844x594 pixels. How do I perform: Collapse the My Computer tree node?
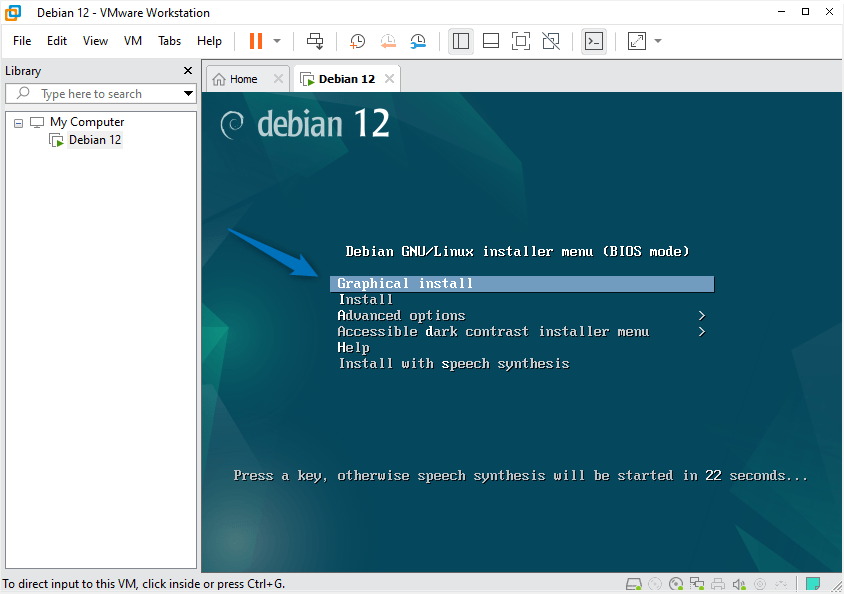[x=17, y=121]
